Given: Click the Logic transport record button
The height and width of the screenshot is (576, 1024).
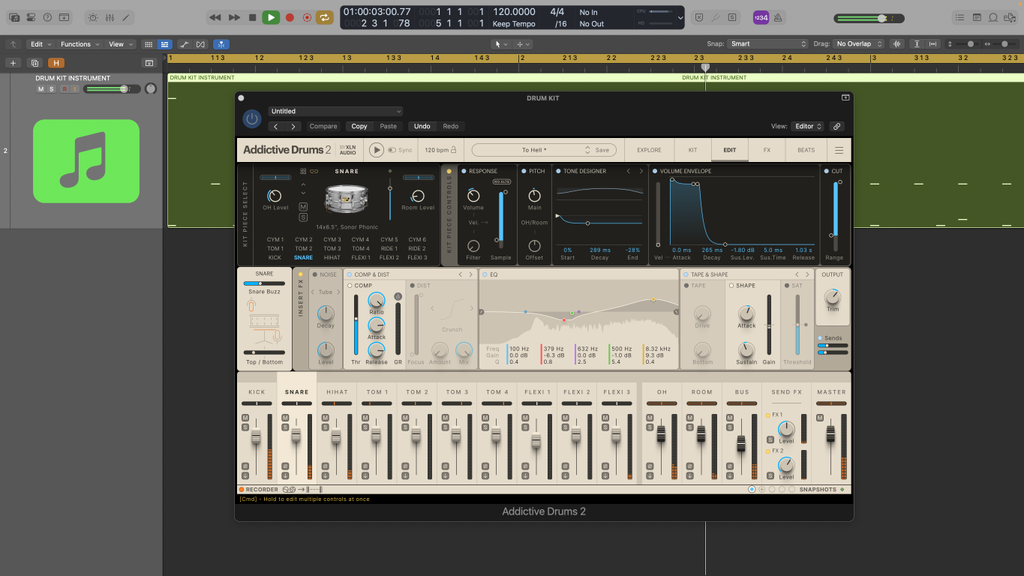Looking at the screenshot, I should tap(290, 17).
